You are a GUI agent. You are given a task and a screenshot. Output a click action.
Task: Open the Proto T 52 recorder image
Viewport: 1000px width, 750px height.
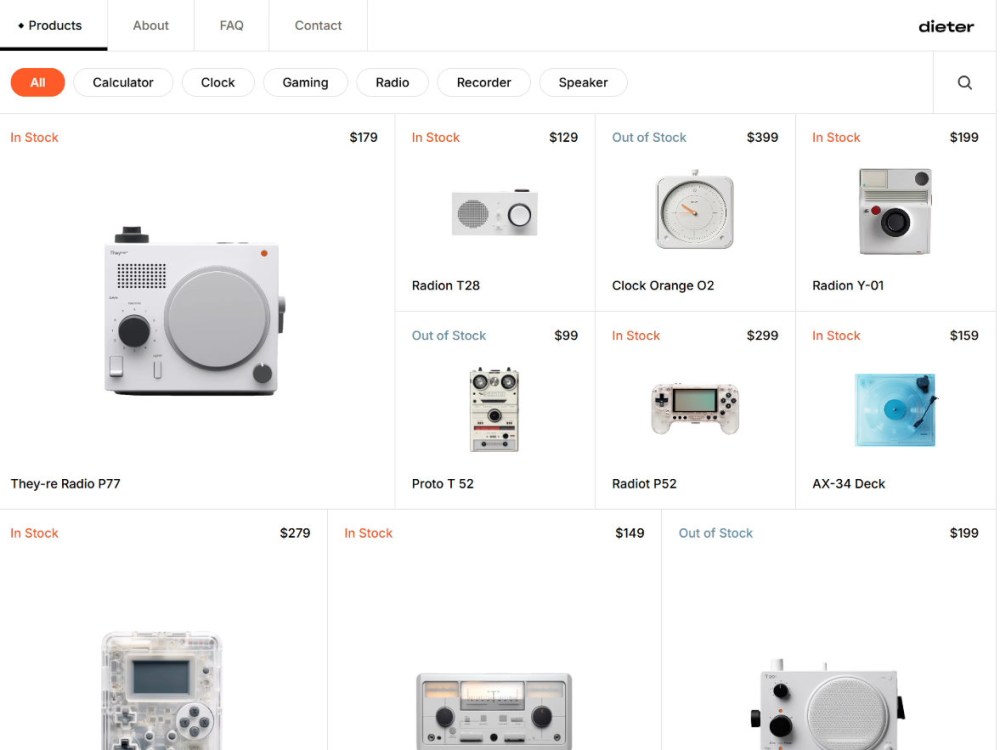pos(494,409)
